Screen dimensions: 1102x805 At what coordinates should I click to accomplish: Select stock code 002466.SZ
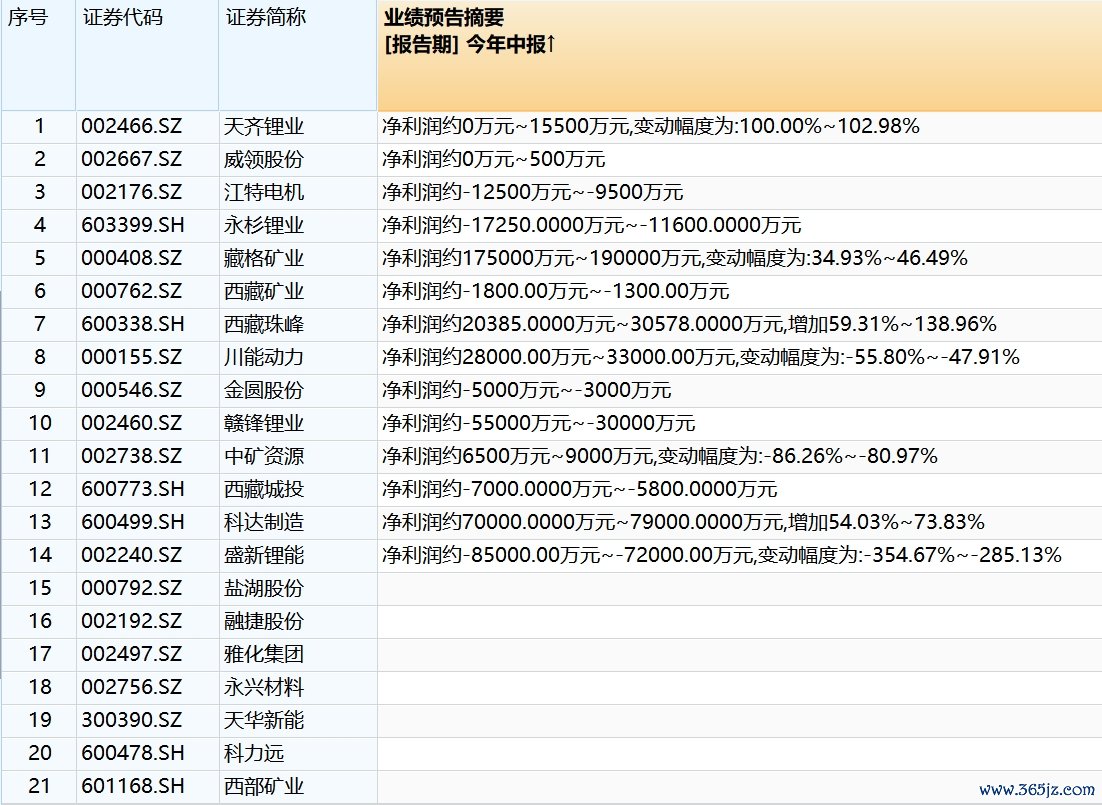click(131, 127)
